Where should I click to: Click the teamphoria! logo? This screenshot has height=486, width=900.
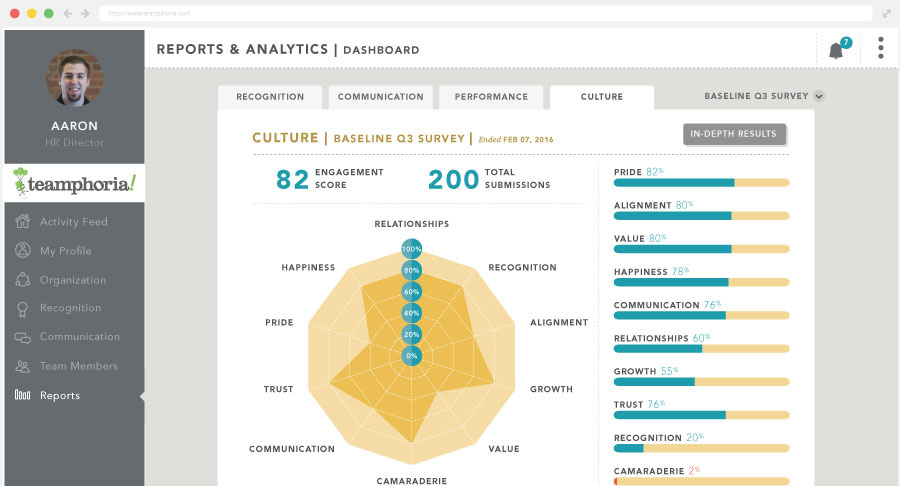(x=74, y=183)
